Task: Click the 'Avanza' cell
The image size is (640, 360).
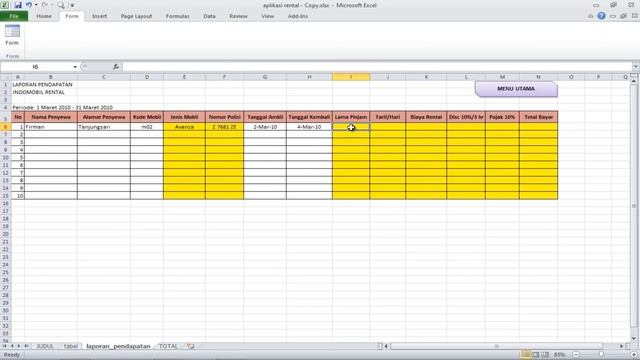Action: [184, 127]
